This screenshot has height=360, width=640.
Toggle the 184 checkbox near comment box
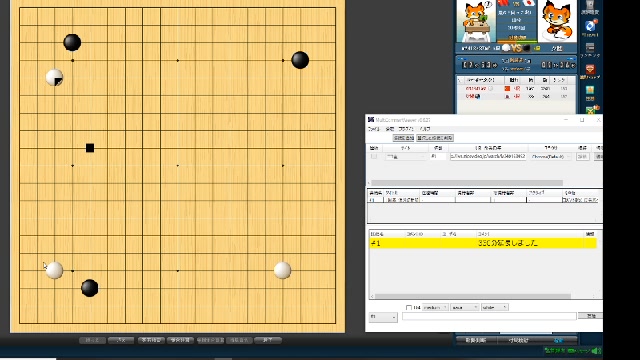tap(409, 307)
